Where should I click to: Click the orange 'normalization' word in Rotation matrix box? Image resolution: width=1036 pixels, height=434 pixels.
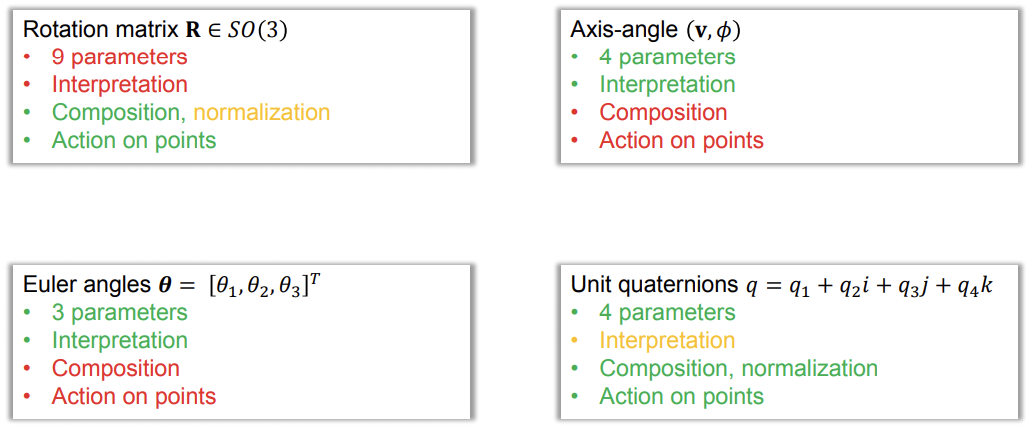(x=262, y=113)
